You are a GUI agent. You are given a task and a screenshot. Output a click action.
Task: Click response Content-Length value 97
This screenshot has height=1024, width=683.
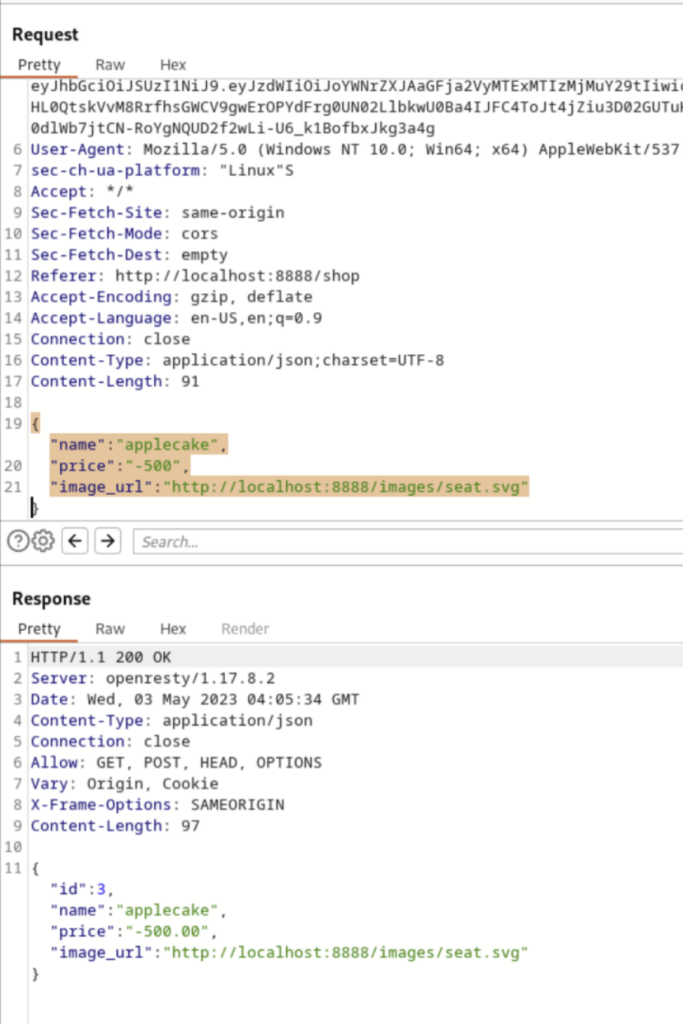click(190, 825)
